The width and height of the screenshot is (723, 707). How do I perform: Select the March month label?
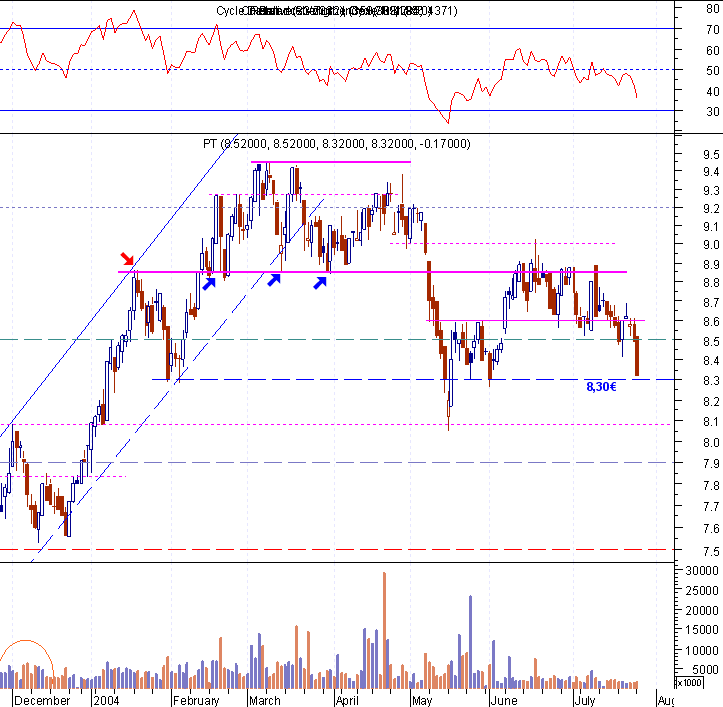pyautogui.click(x=265, y=701)
